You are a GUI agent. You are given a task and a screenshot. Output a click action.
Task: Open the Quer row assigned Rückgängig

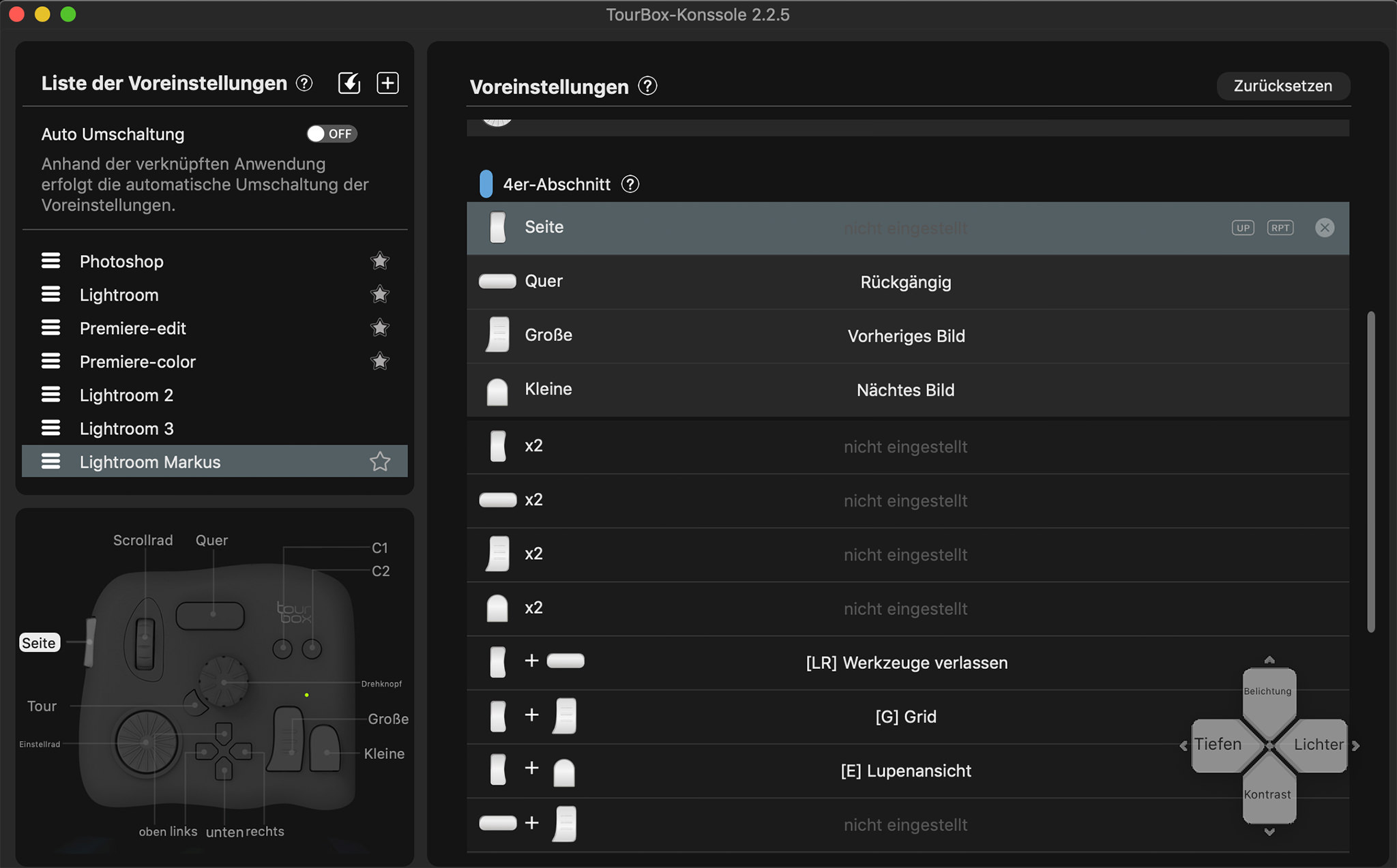coord(907,282)
